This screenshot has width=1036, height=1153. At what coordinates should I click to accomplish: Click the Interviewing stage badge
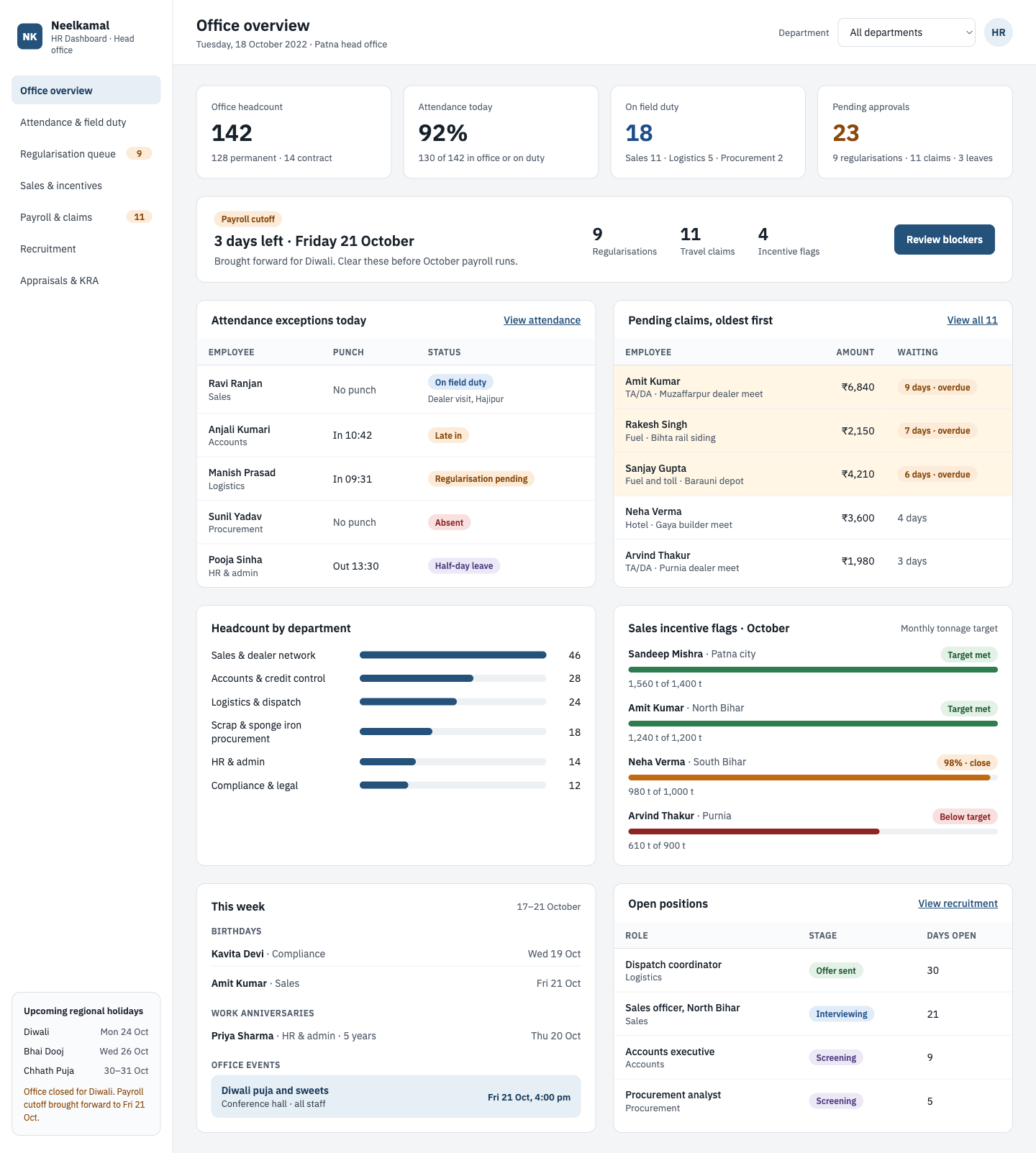[x=842, y=1014]
